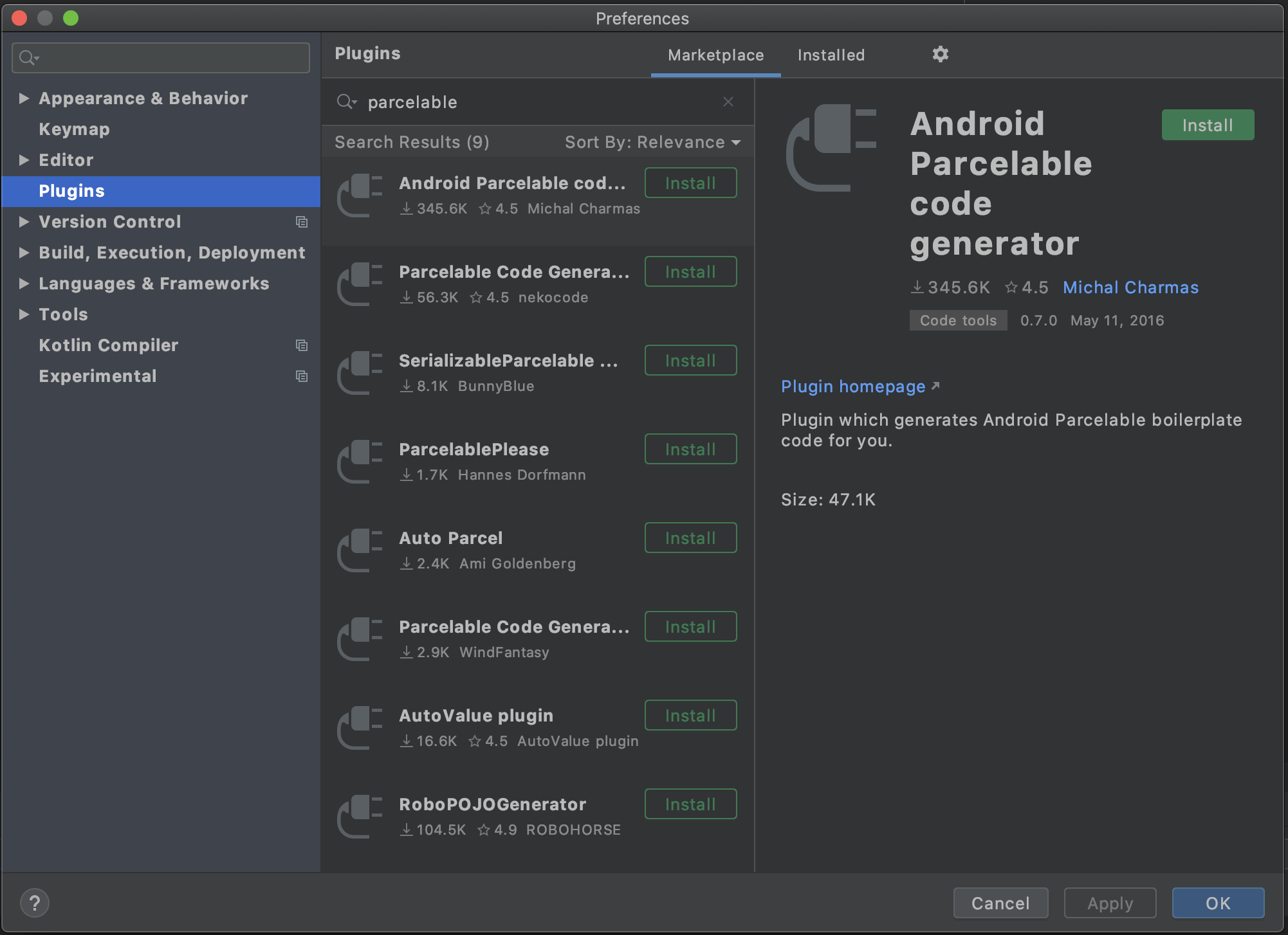Clear the parcelable search with X icon
Image resolution: width=1288 pixels, height=935 pixels.
coord(728,102)
